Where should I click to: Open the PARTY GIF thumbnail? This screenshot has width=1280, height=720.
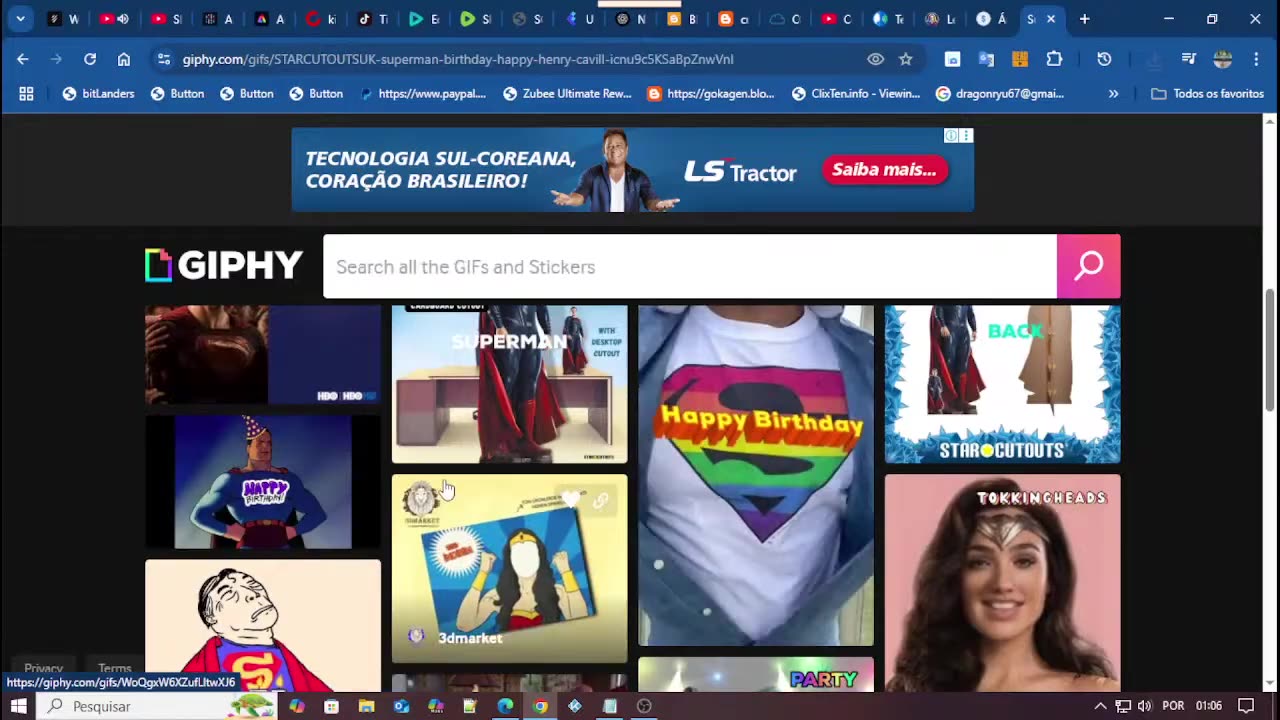click(x=756, y=675)
